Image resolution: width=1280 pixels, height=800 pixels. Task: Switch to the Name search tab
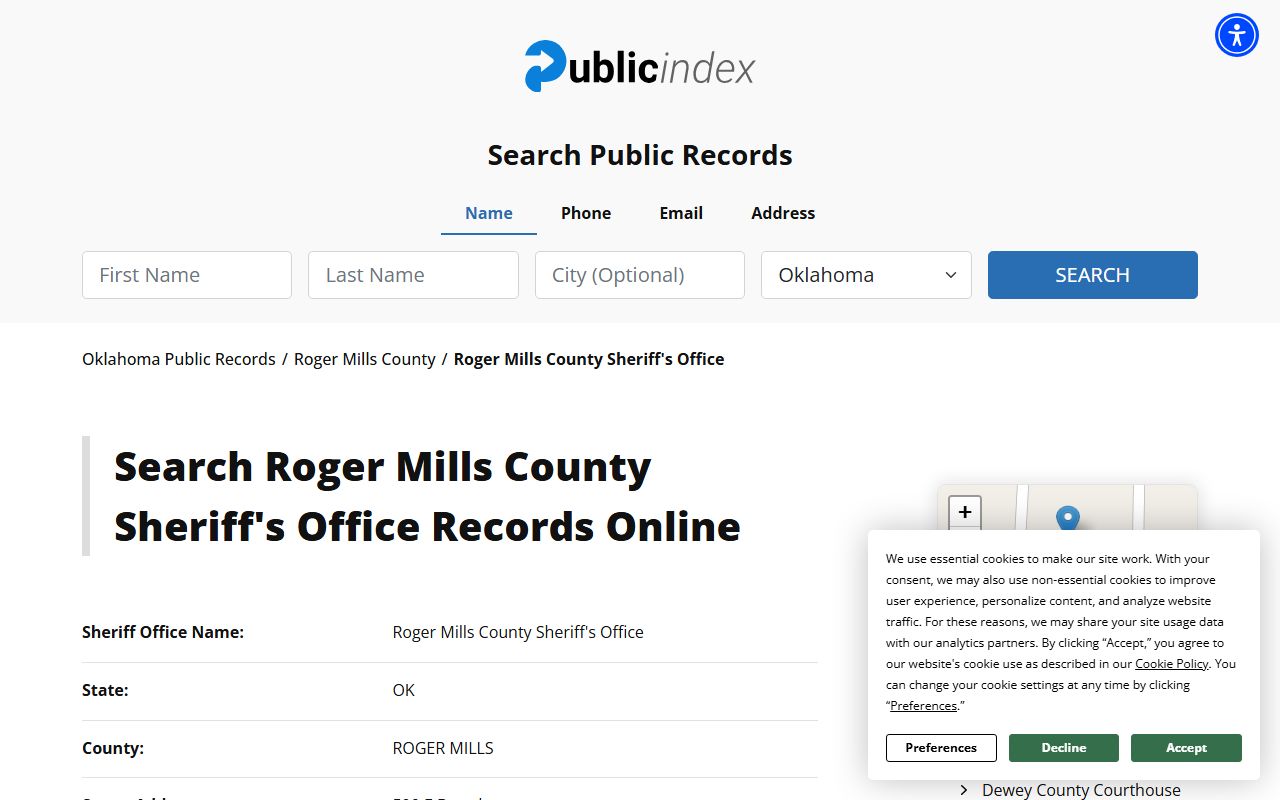click(x=489, y=213)
